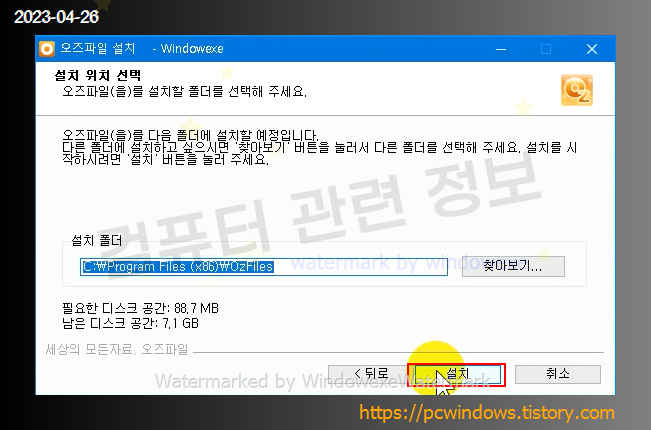Click the 남은 디스크 공간: 7.1 GB text
Viewport: 651px width, 430px height.
(x=130, y=323)
